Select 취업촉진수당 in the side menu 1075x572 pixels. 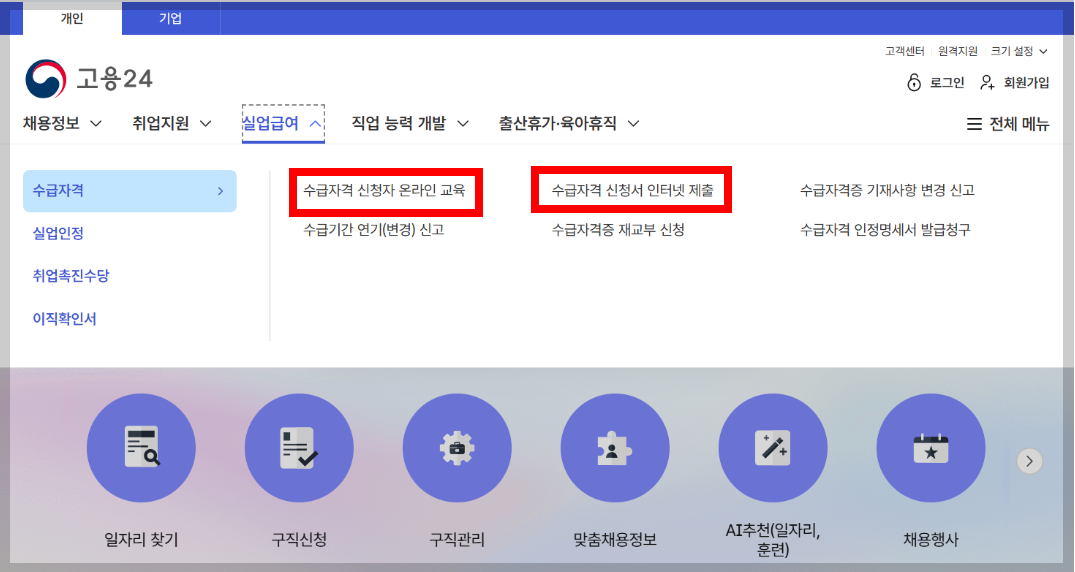tap(71, 276)
